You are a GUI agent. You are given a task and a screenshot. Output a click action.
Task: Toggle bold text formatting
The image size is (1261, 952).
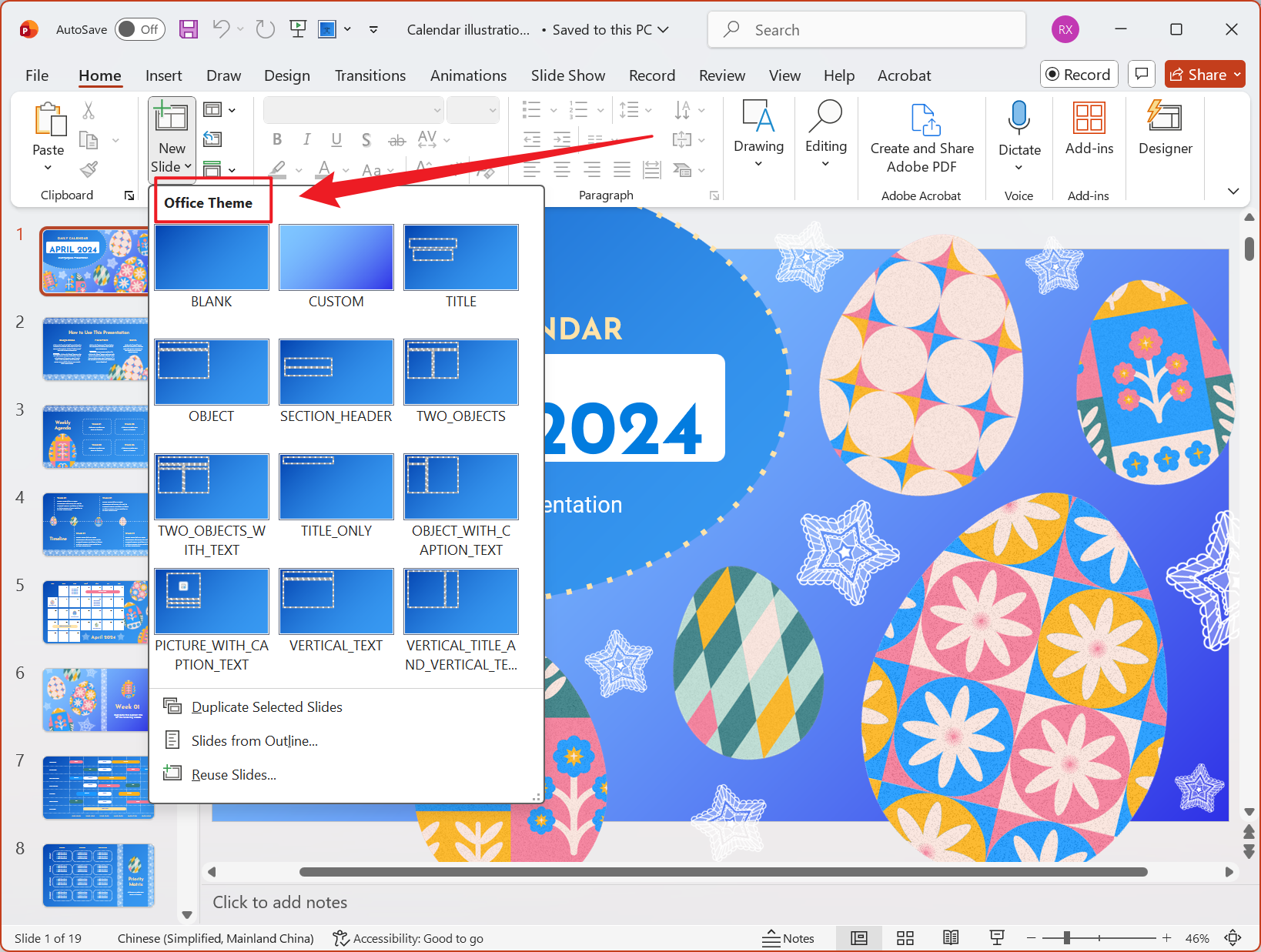click(277, 139)
